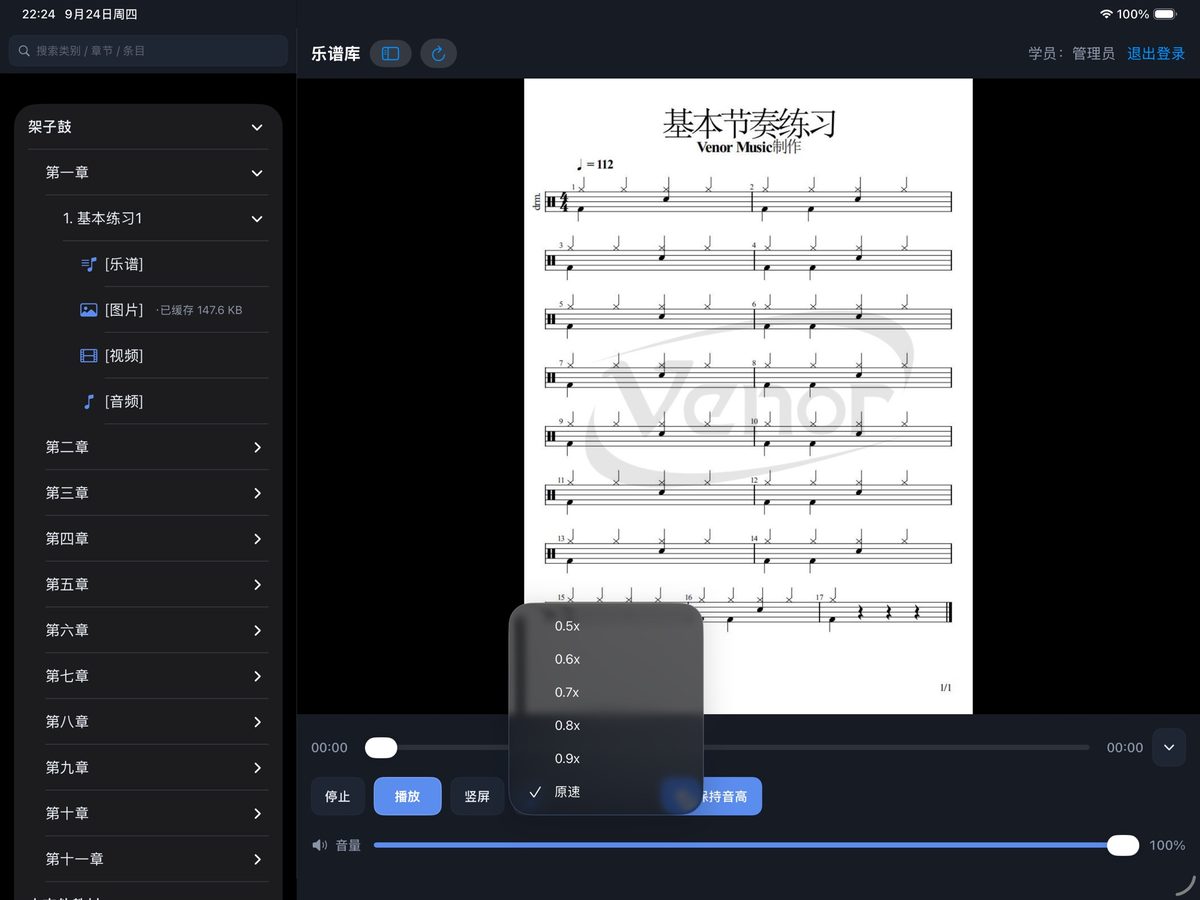The image size is (1200, 900).
Task: Click 退出登录 logout link
Action: 1156,54
